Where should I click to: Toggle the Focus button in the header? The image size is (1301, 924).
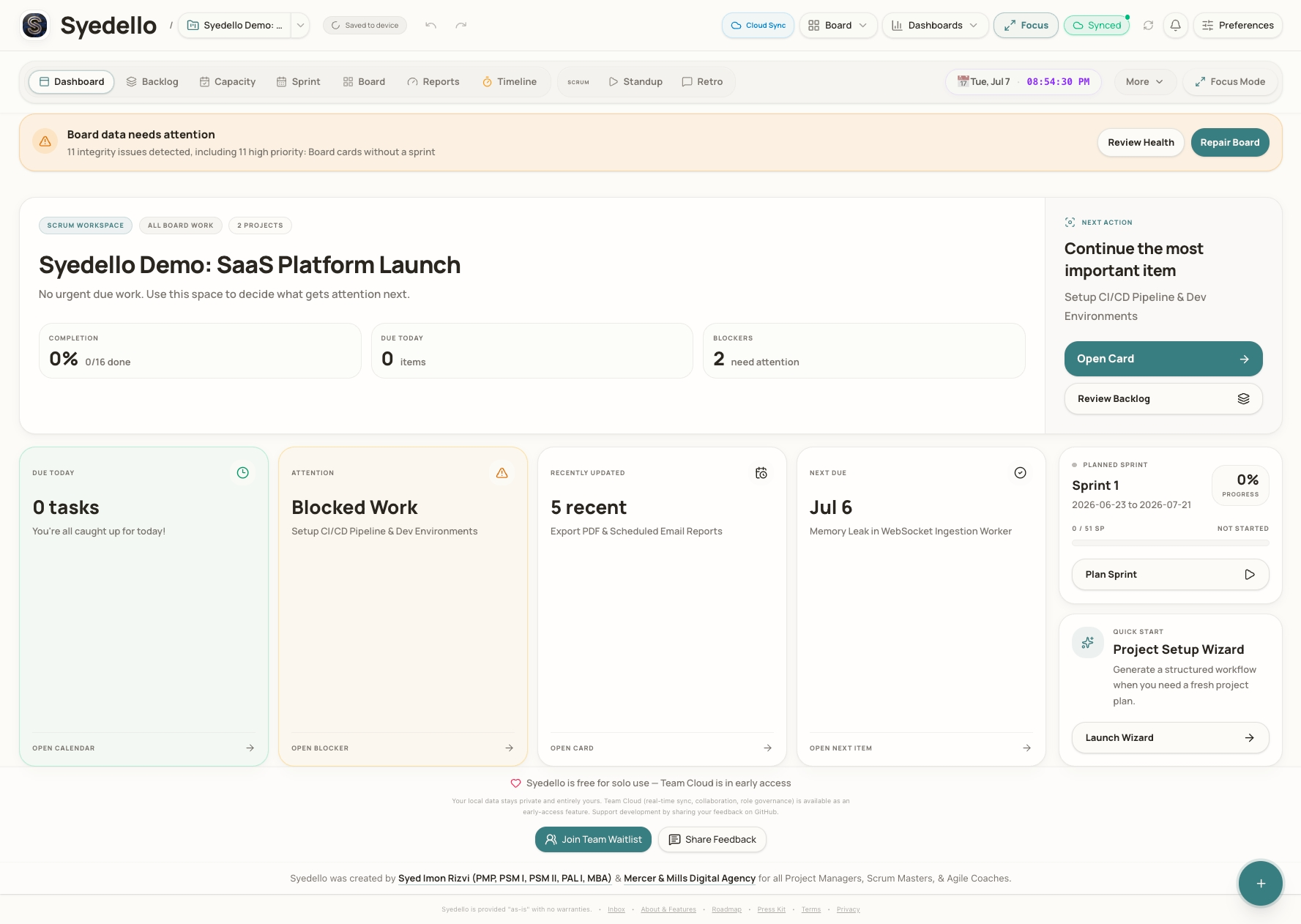click(x=1026, y=25)
